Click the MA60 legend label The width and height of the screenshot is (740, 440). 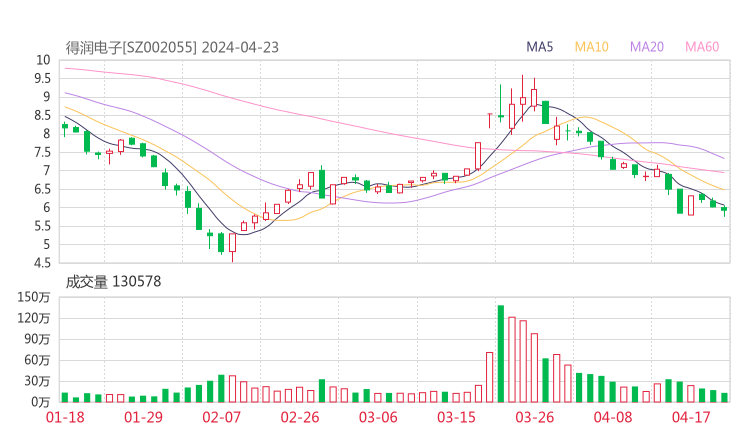(702, 47)
